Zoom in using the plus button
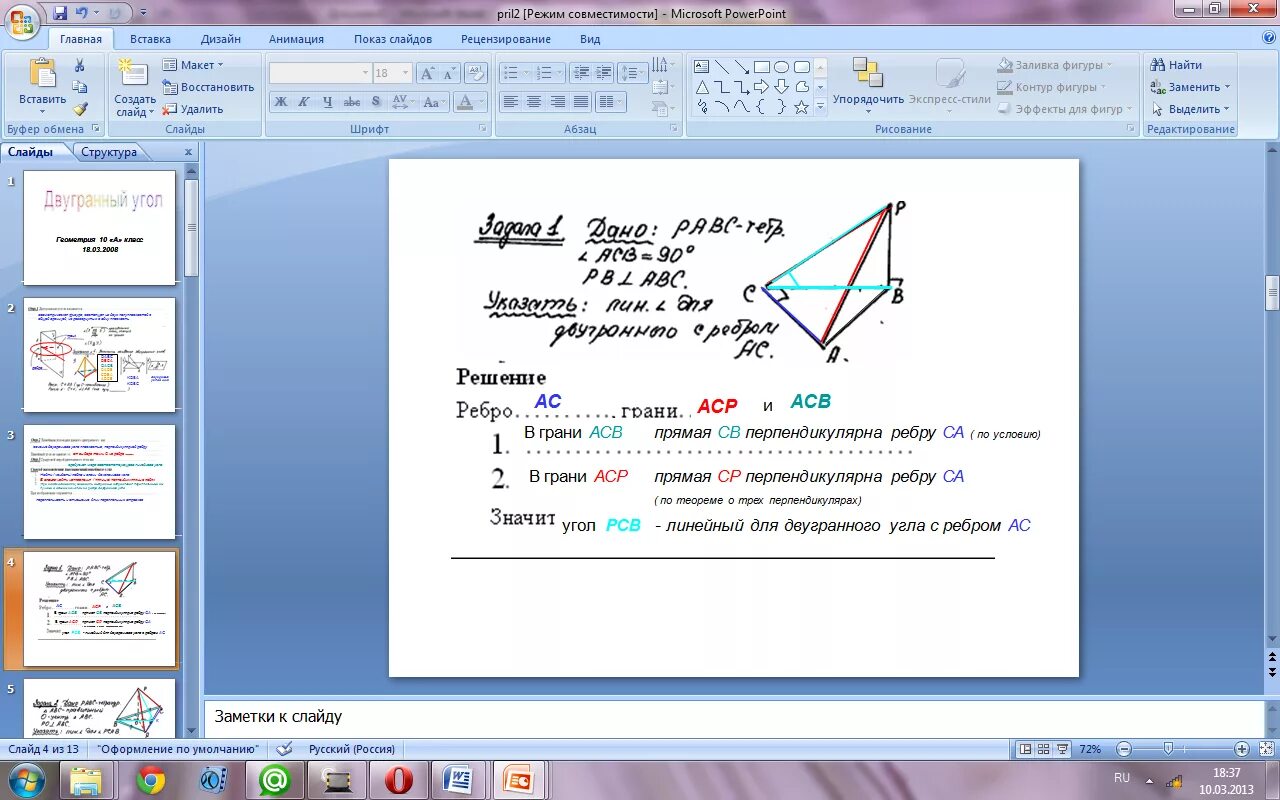Screen dimensions: 1280x800 tap(1242, 749)
